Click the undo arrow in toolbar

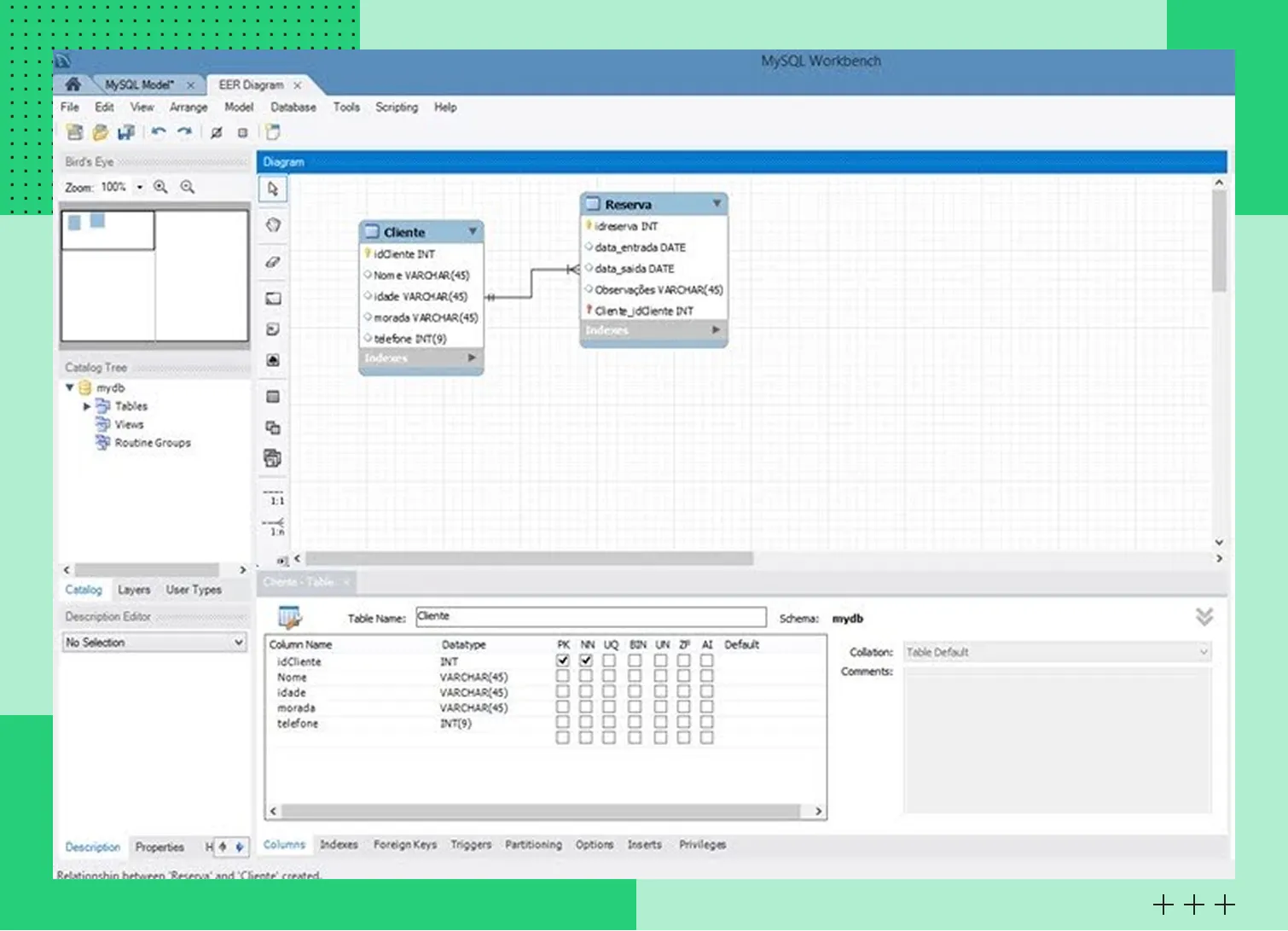(159, 132)
